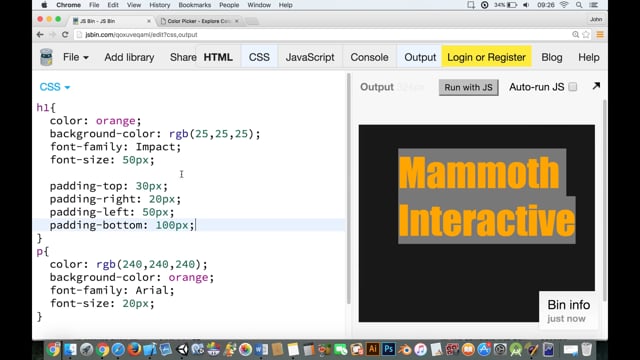The image size is (640, 360).
Task: Open the View menu
Action: point(133,5)
